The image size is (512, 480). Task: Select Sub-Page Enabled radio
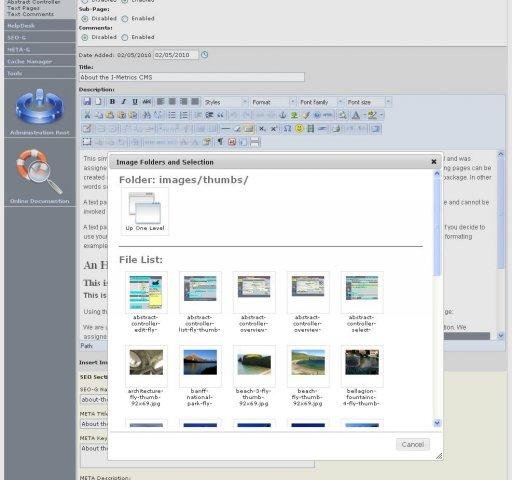pyautogui.click(x=125, y=19)
